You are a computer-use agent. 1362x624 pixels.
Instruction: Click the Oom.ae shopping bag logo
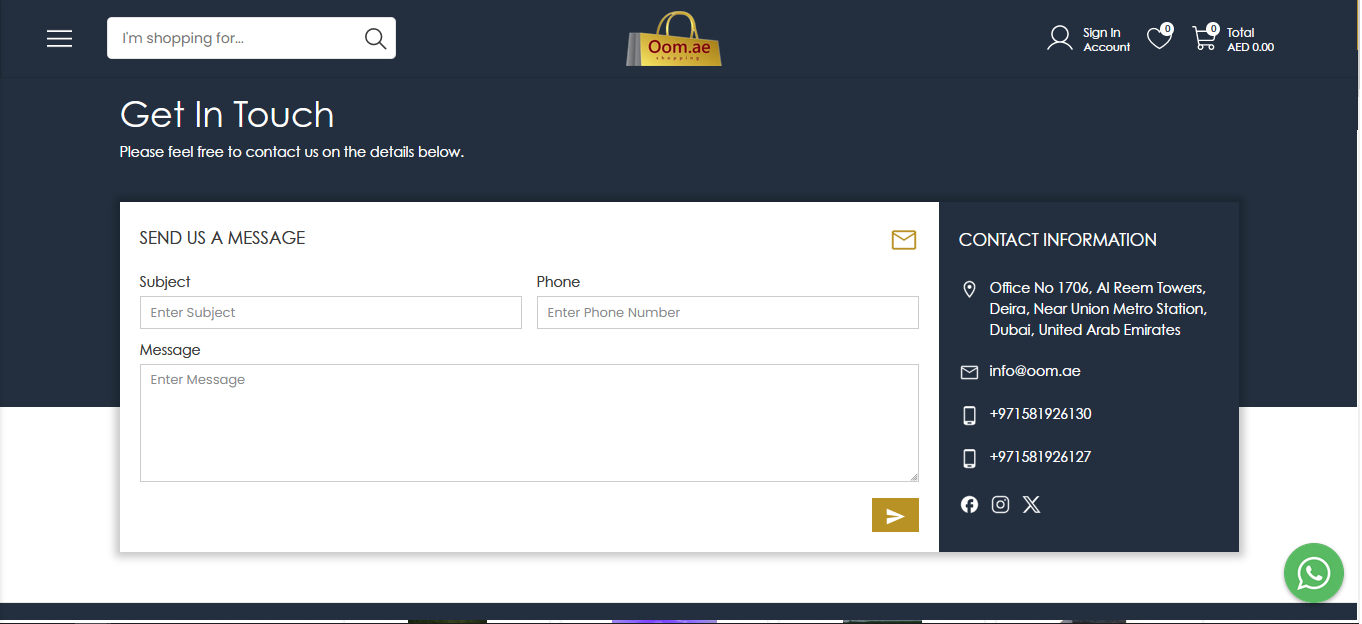675,41
